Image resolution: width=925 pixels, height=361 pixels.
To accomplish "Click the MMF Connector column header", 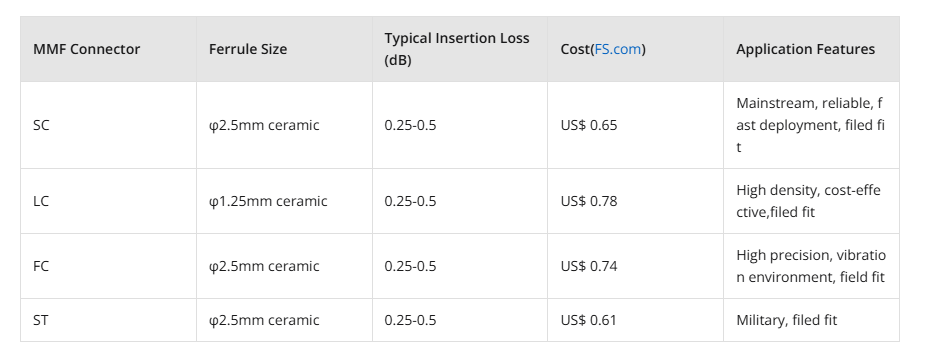I will (x=109, y=49).
